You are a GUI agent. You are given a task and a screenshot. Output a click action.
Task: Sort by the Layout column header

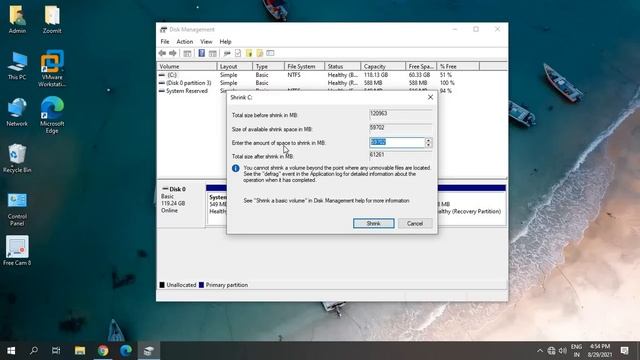(235, 66)
